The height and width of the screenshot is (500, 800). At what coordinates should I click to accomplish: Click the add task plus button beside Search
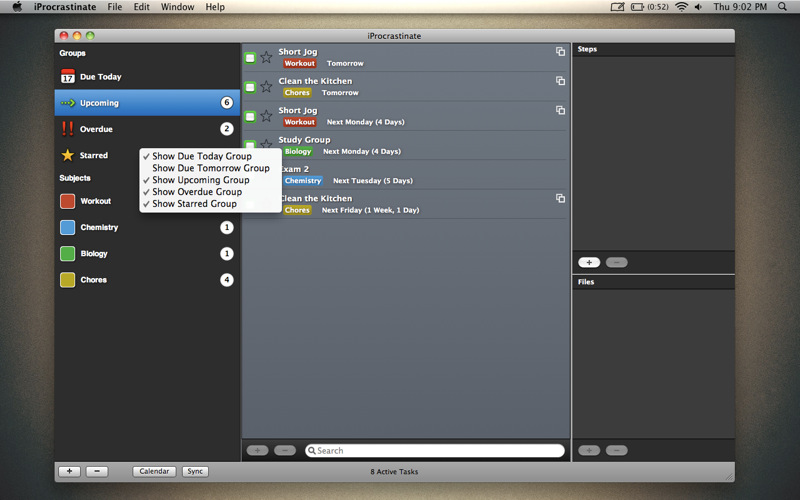coord(258,451)
